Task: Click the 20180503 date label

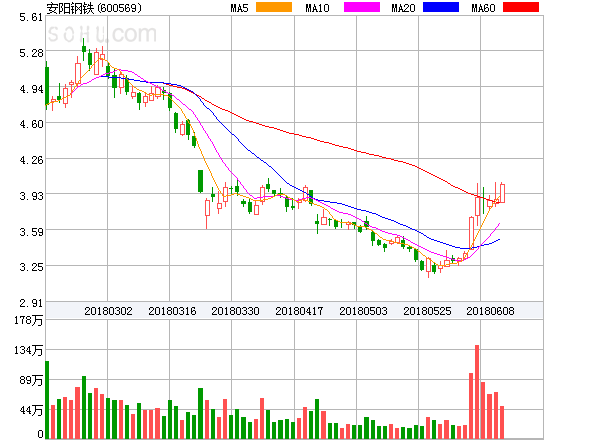Action: coord(363,311)
